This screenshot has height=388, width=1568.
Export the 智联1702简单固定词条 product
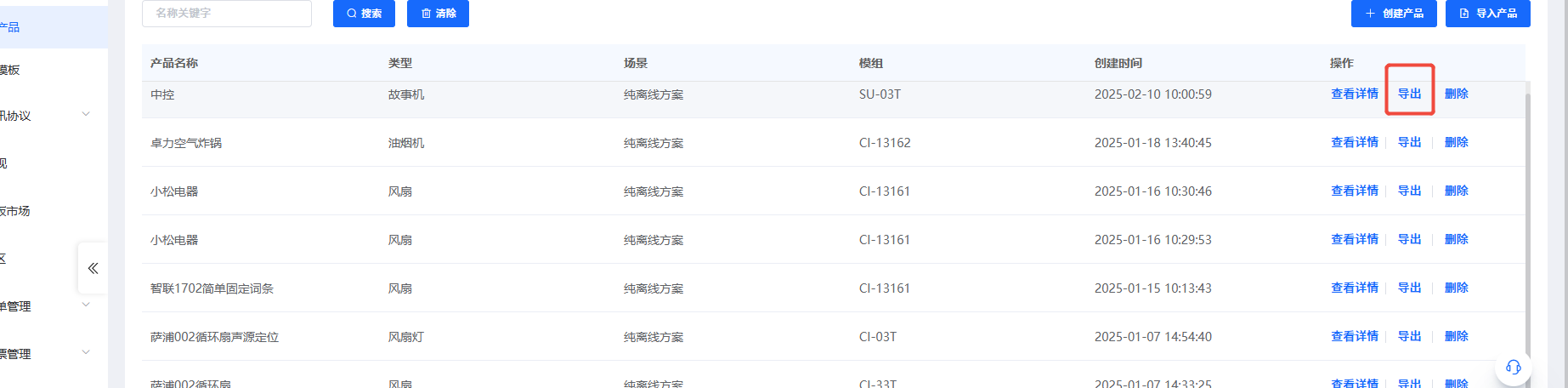tap(1409, 288)
